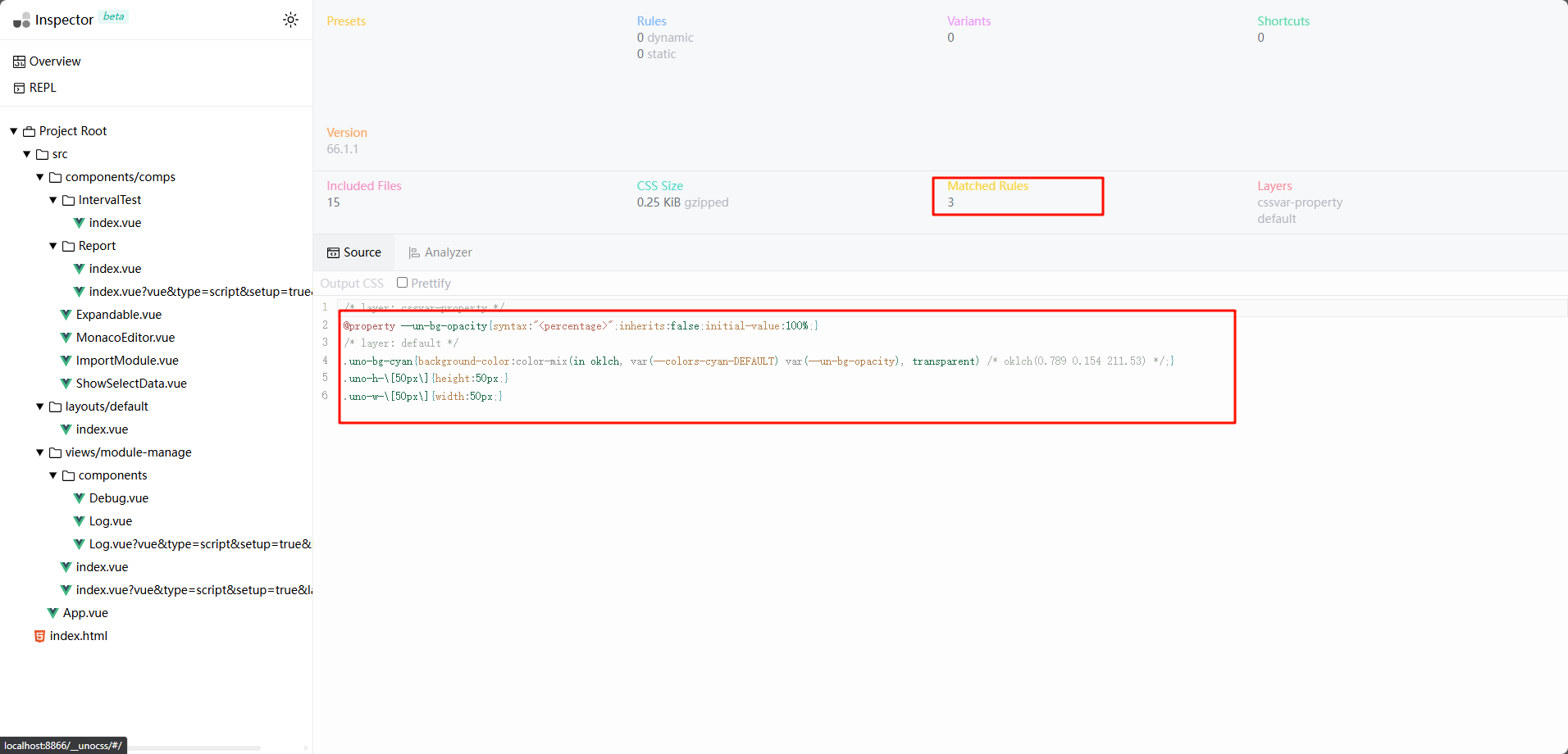This screenshot has width=1568, height=754.
Task: Toggle the light/dark theme sun icon
Action: [290, 20]
